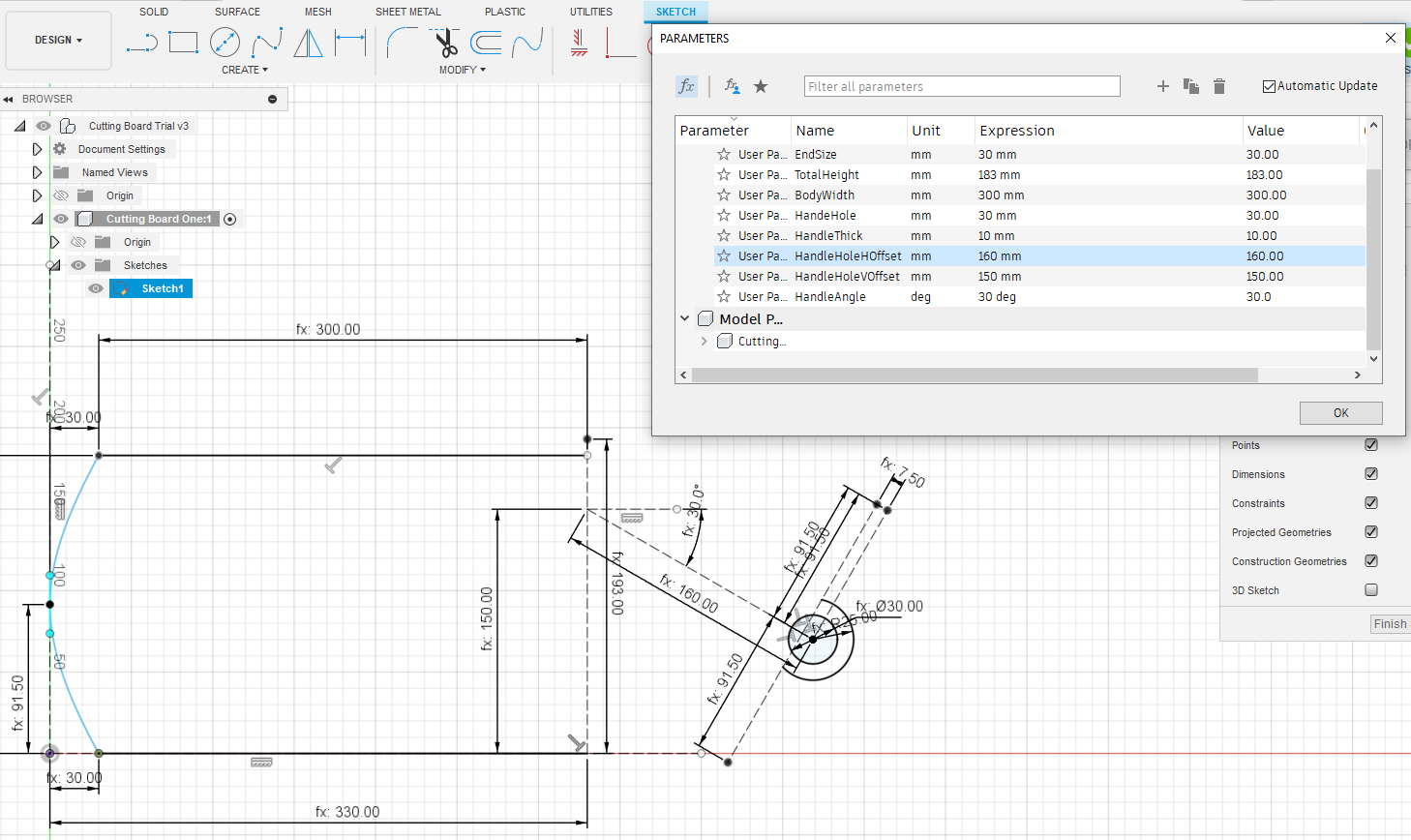
Task: Click the Document Settings gear icon
Action: click(60, 149)
